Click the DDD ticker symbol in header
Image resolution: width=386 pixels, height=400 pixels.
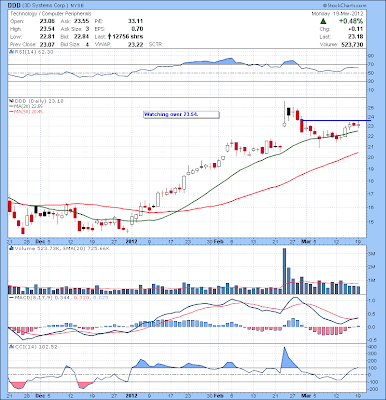point(14,6)
